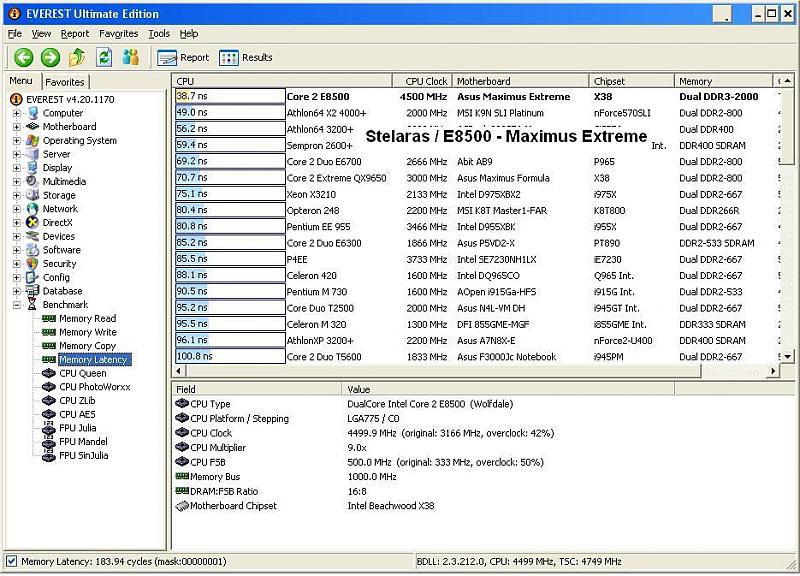Sort by the Motherboard column header
This screenshot has width=800, height=576.
click(x=520, y=81)
